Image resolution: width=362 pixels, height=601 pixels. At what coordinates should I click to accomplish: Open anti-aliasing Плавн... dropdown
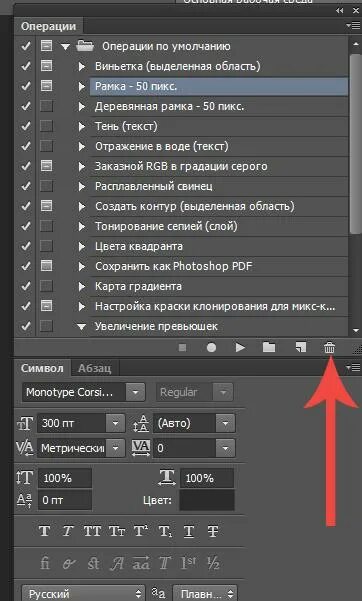click(x=205, y=593)
